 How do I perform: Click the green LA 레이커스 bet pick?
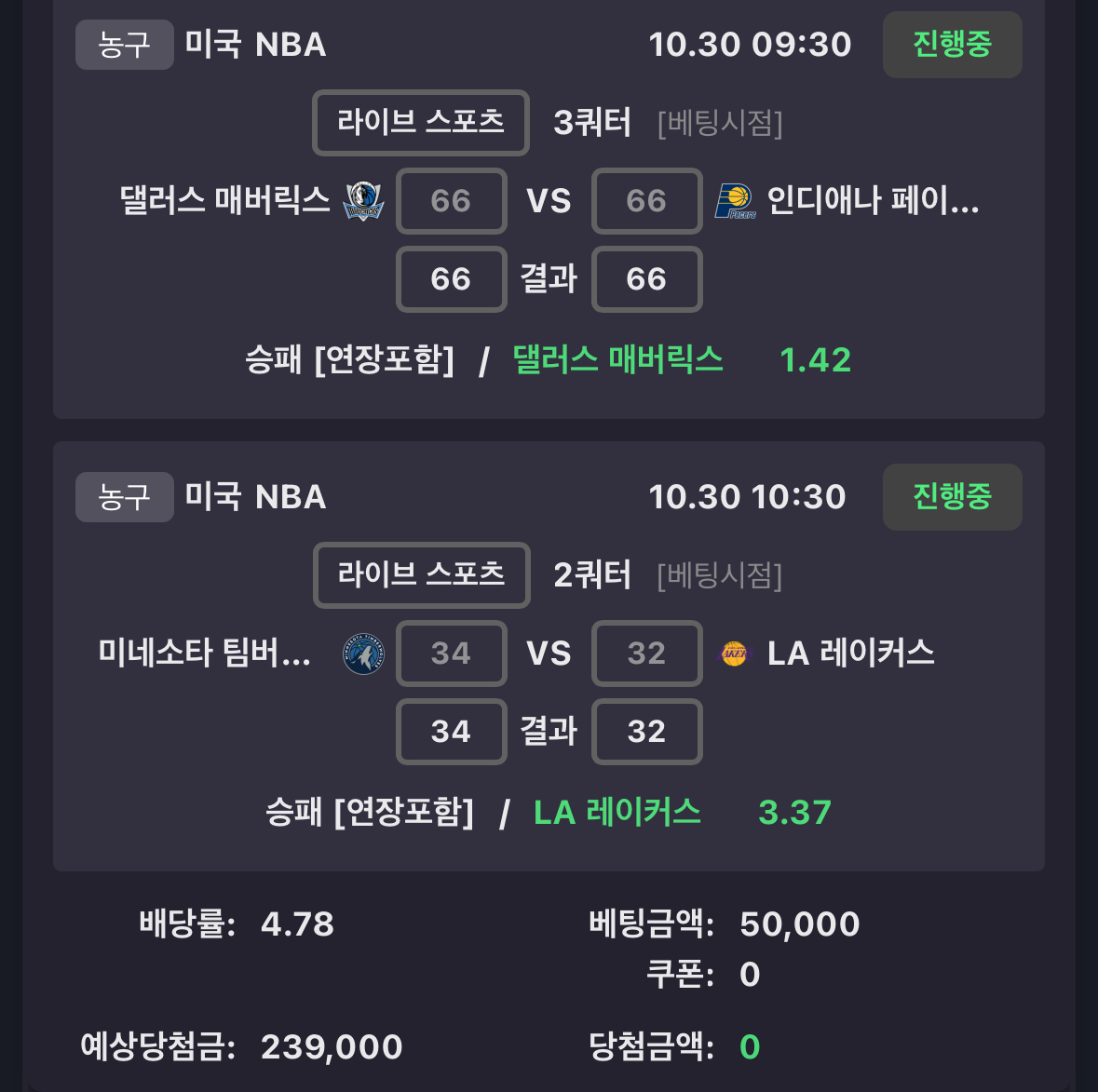pos(617,813)
